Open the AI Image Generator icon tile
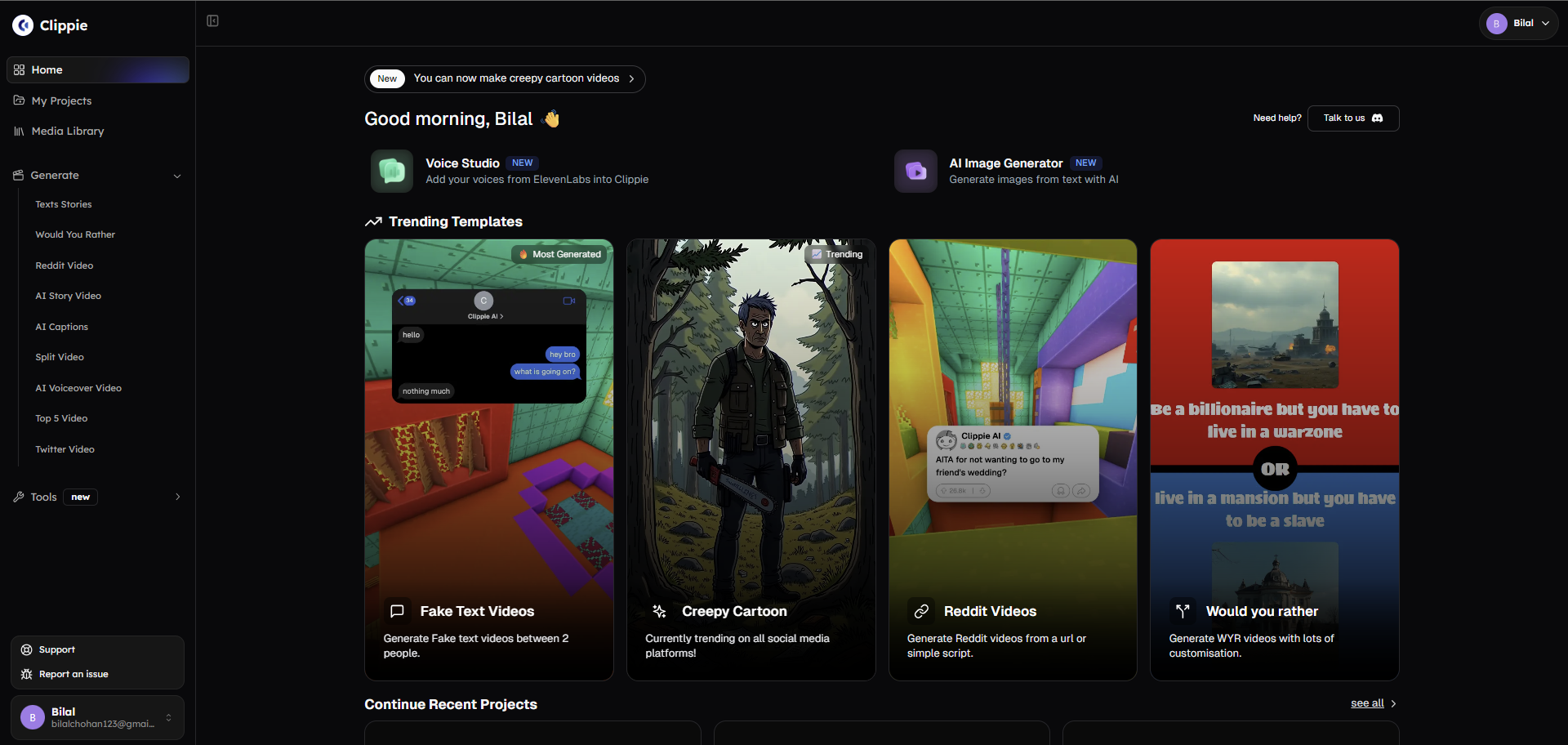This screenshot has width=1568, height=745. click(915, 171)
